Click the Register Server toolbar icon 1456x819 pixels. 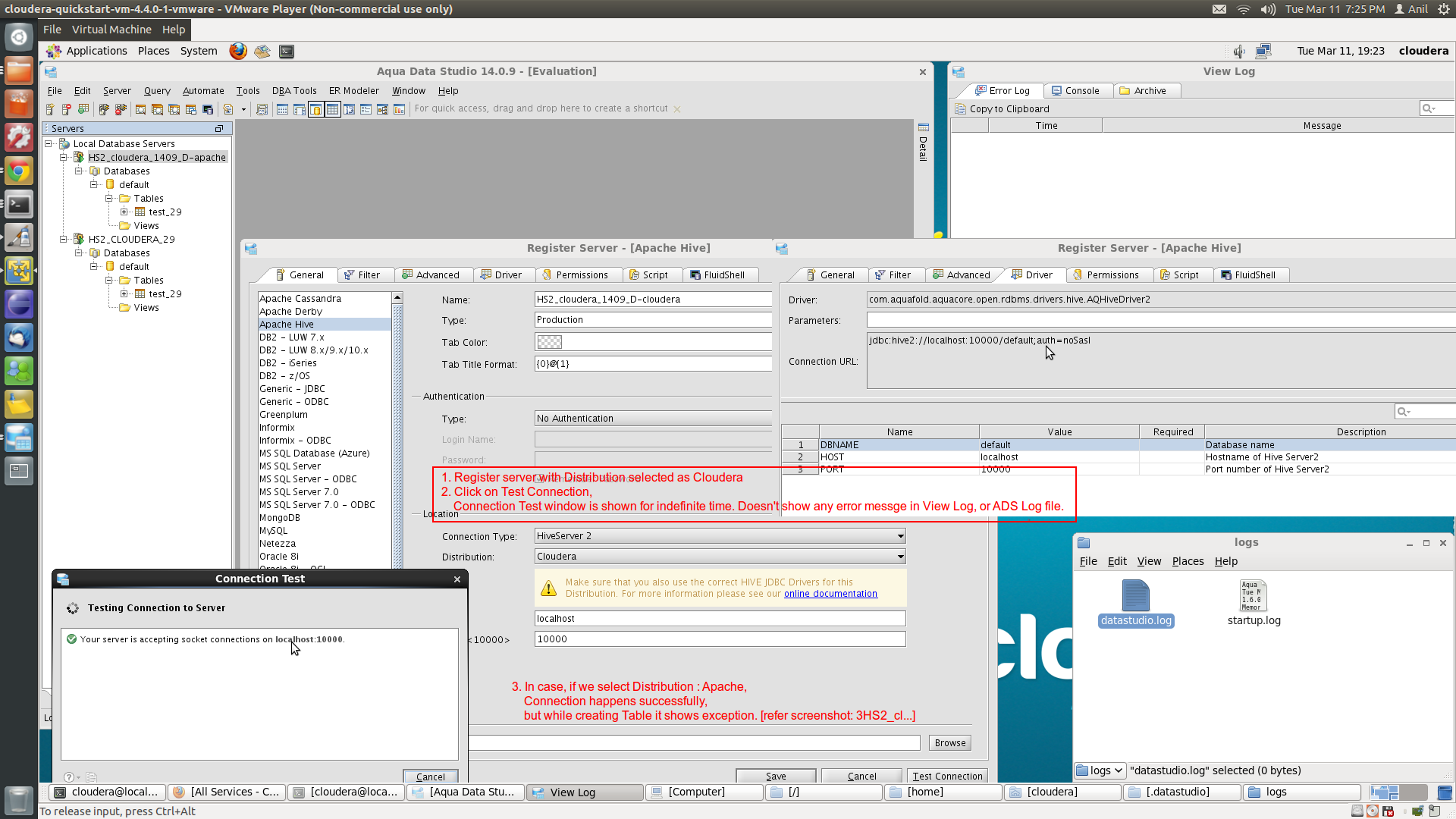[50, 109]
